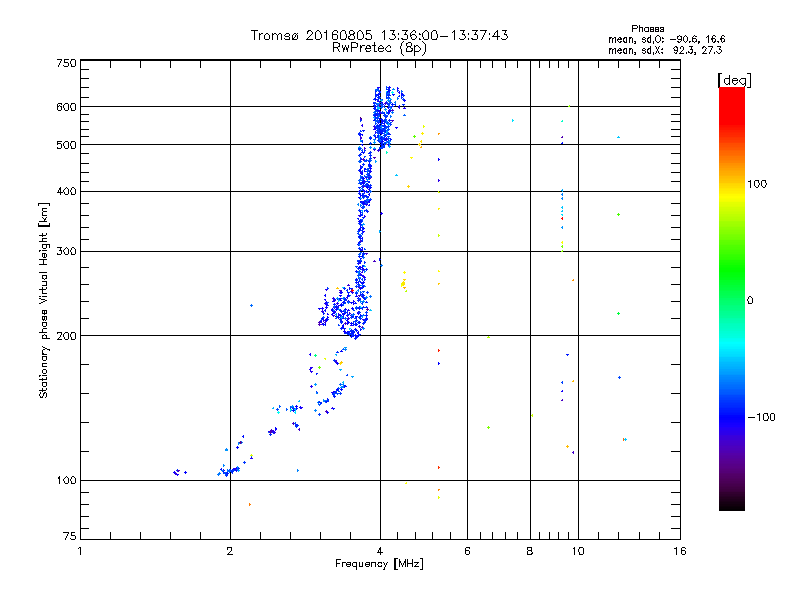Click the y-axis tick label '750'
800x600 pixels.
(x=66, y=63)
